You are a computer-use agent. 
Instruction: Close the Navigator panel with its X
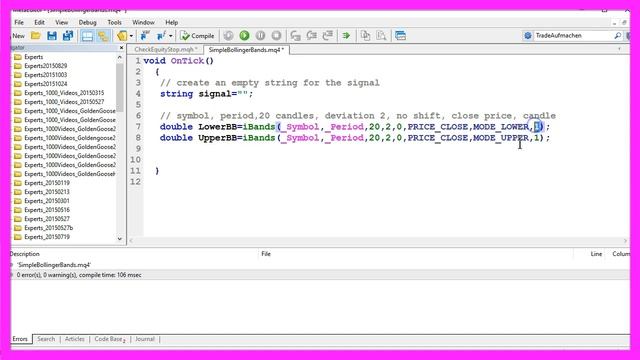pos(121,48)
